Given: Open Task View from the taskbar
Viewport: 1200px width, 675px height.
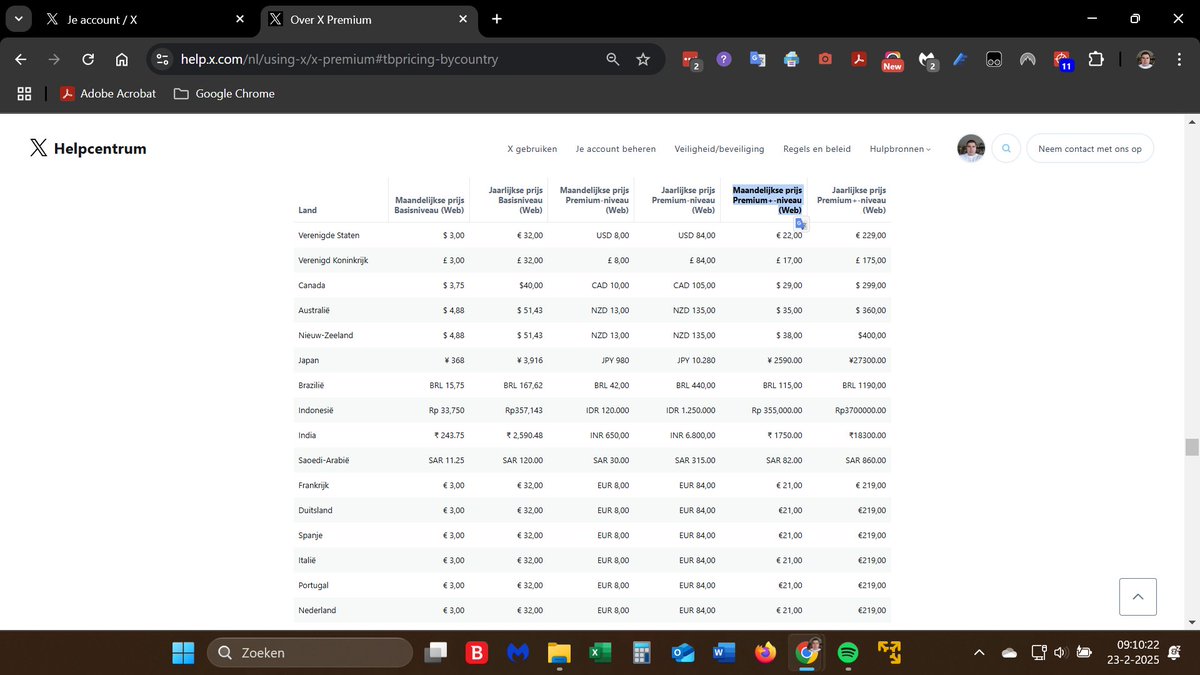Looking at the screenshot, I should tap(436, 652).
